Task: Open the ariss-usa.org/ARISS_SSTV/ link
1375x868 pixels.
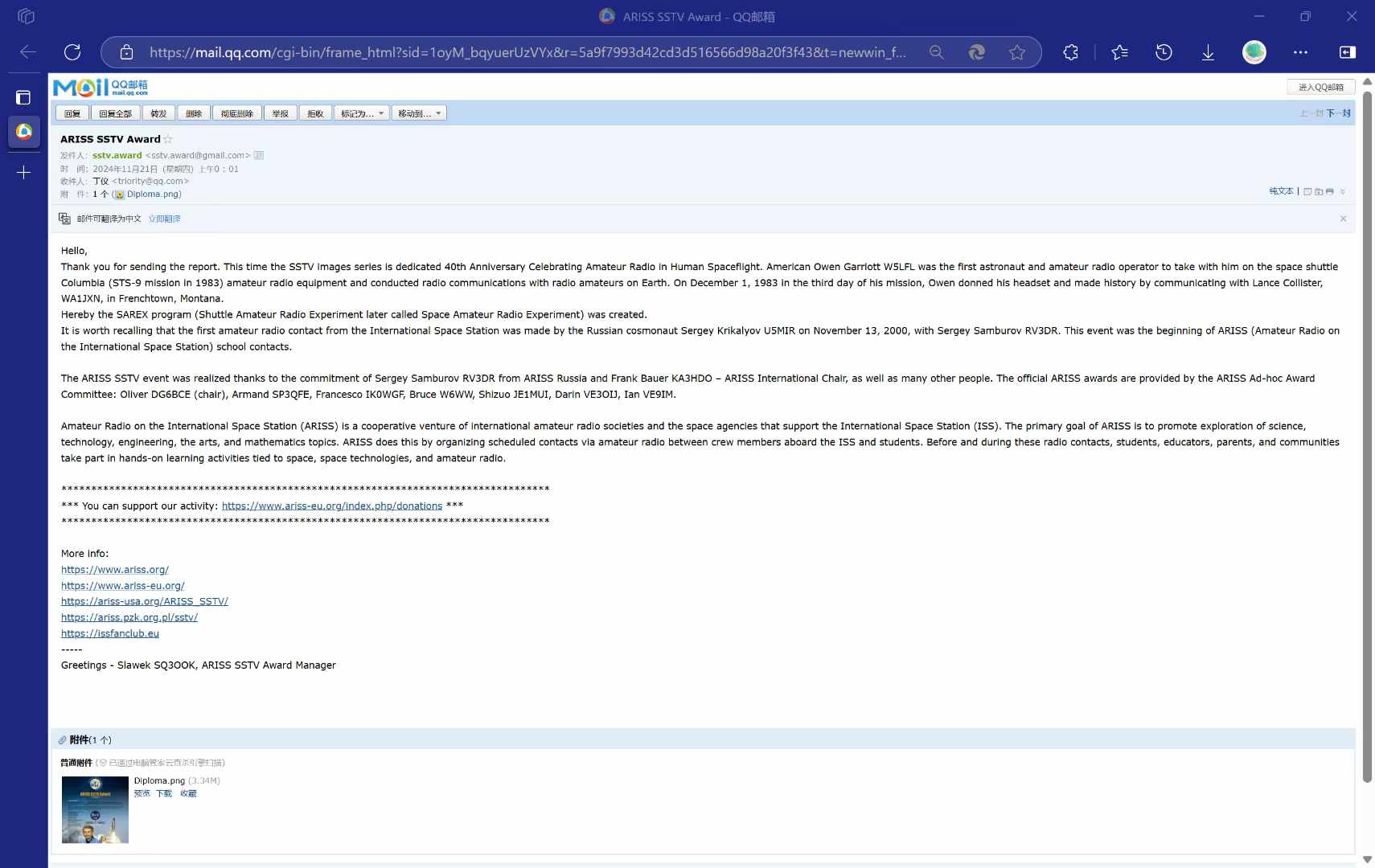Action: tap(145, 601)
